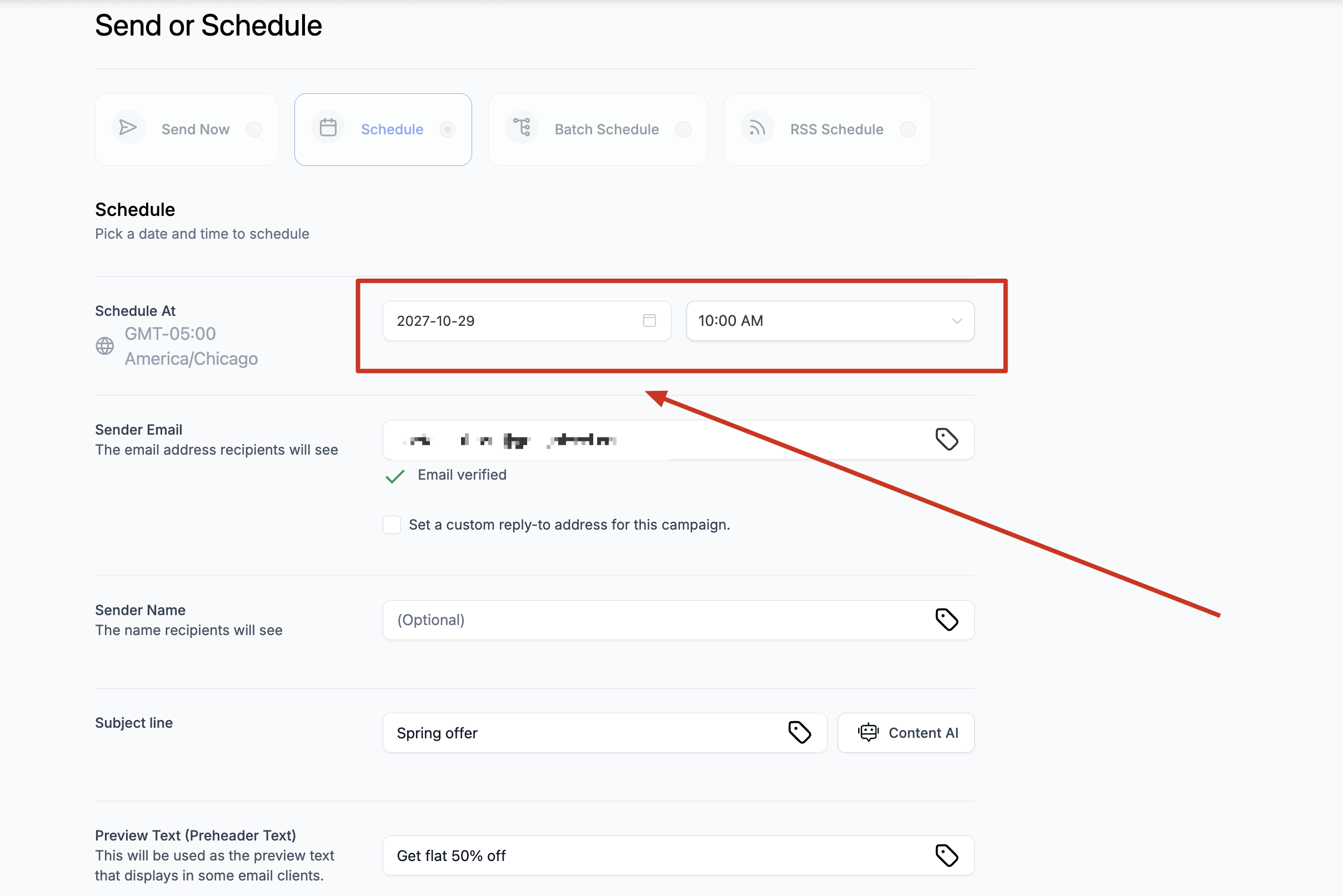Click the Schedule calendar icon

pyautogui.click(x=328, y=128)
